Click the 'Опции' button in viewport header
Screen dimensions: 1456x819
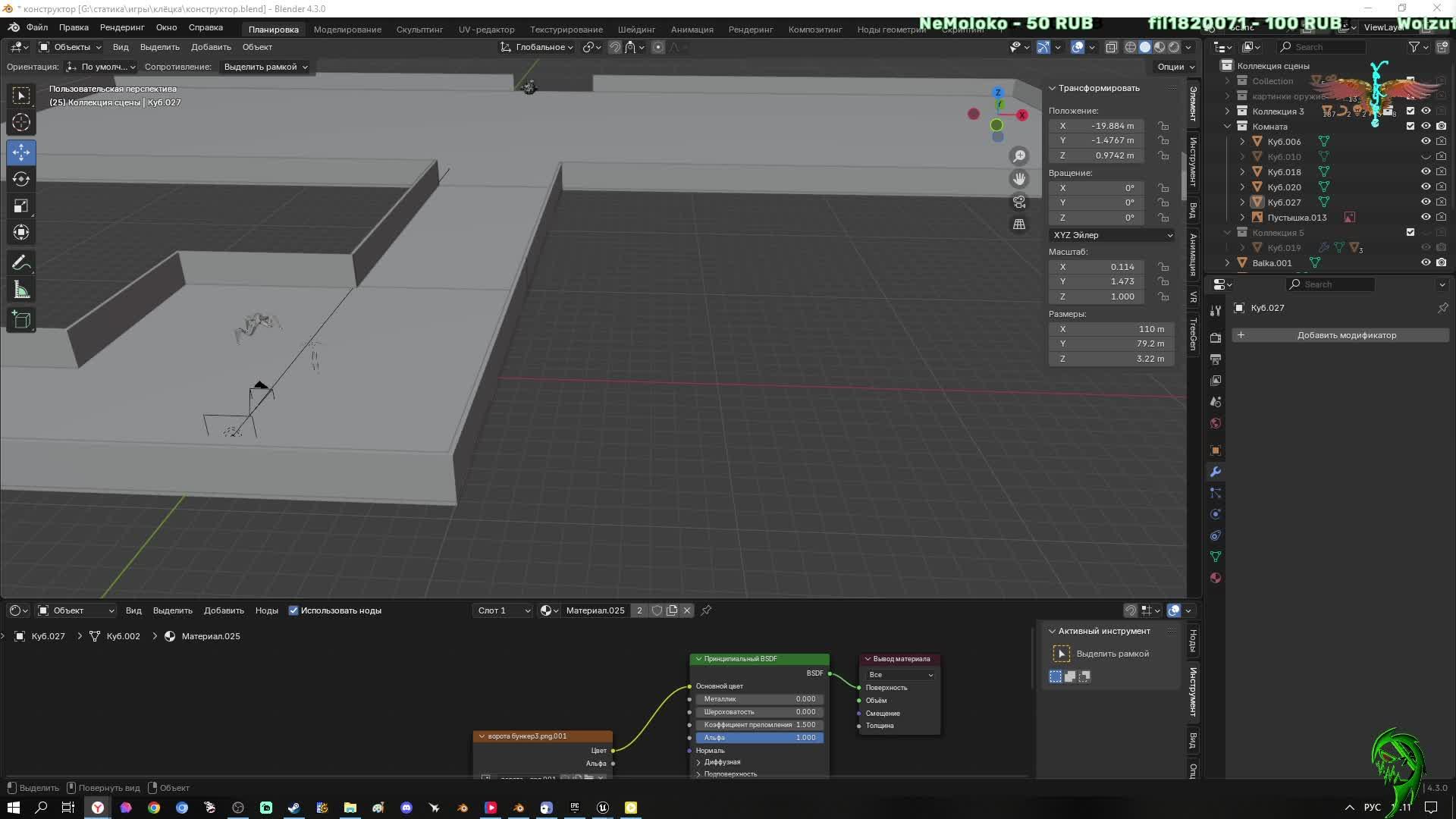(x=1175, y=67)
